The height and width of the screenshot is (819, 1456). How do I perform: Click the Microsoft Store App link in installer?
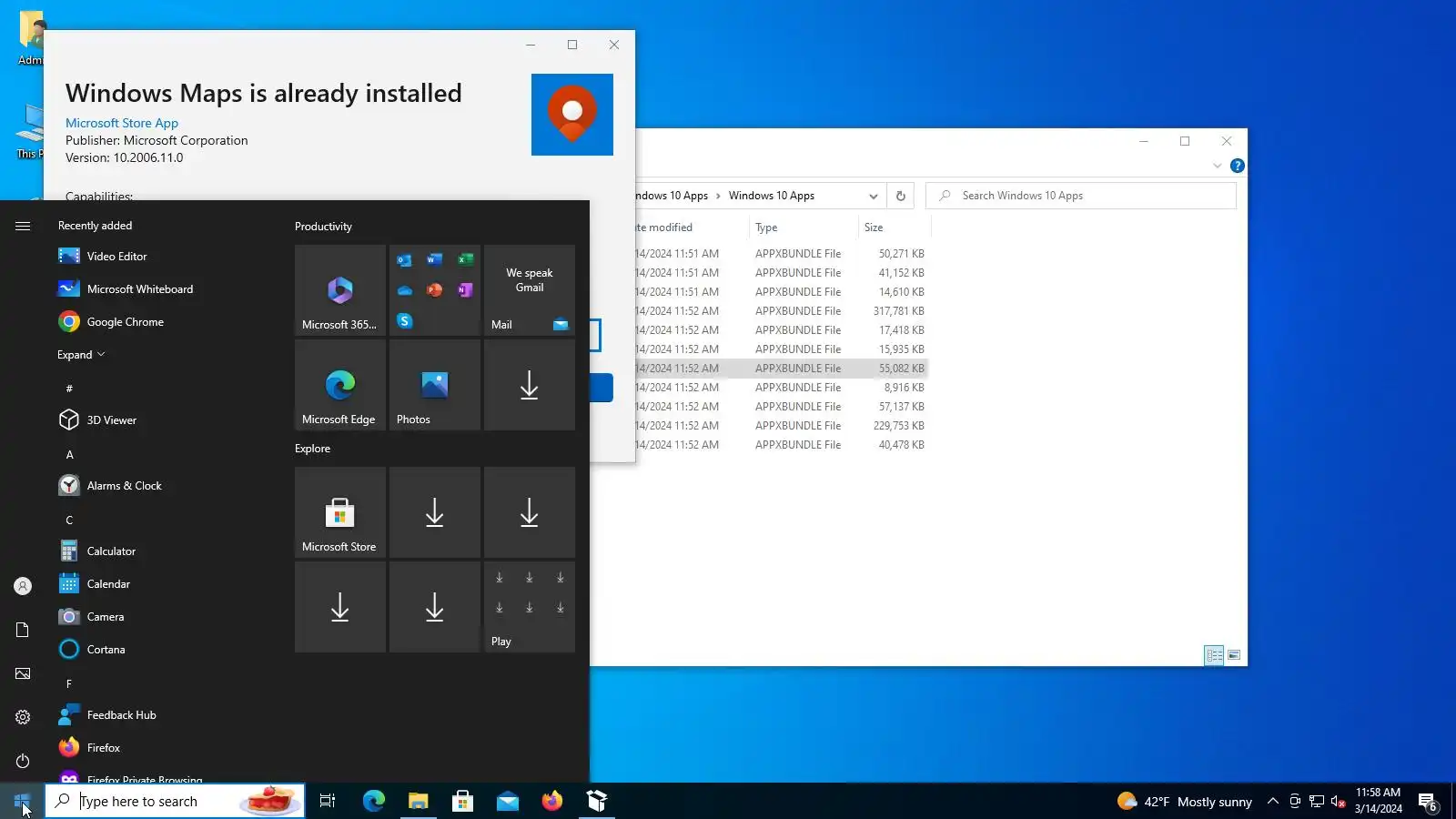coord(122,123)
